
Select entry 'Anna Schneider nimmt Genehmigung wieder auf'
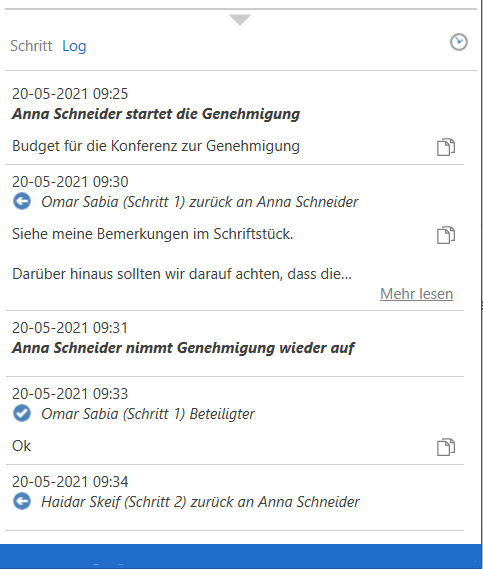[183, 348]
